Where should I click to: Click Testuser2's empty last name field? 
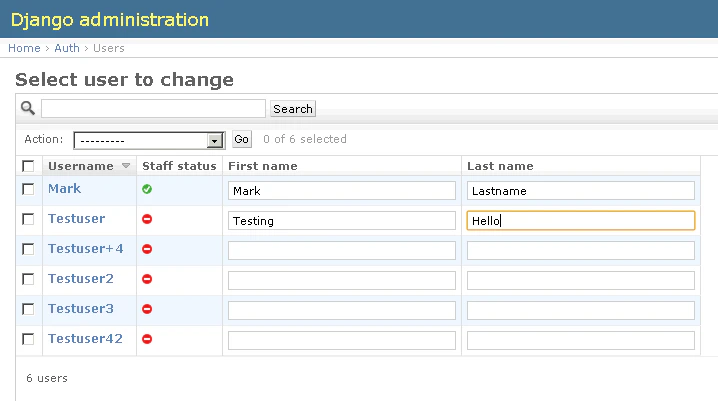click(x=581, y=281)
